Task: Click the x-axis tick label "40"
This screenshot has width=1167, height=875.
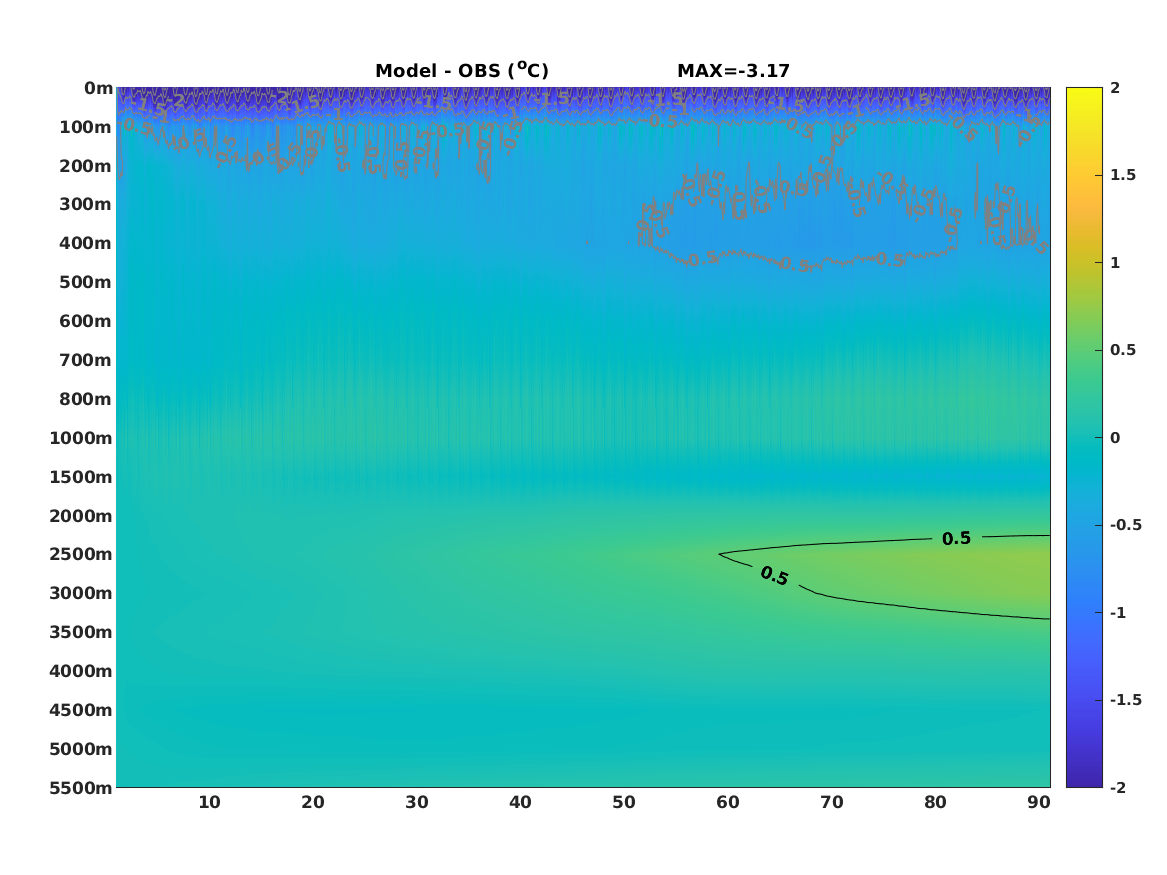Action: point(520,803)
